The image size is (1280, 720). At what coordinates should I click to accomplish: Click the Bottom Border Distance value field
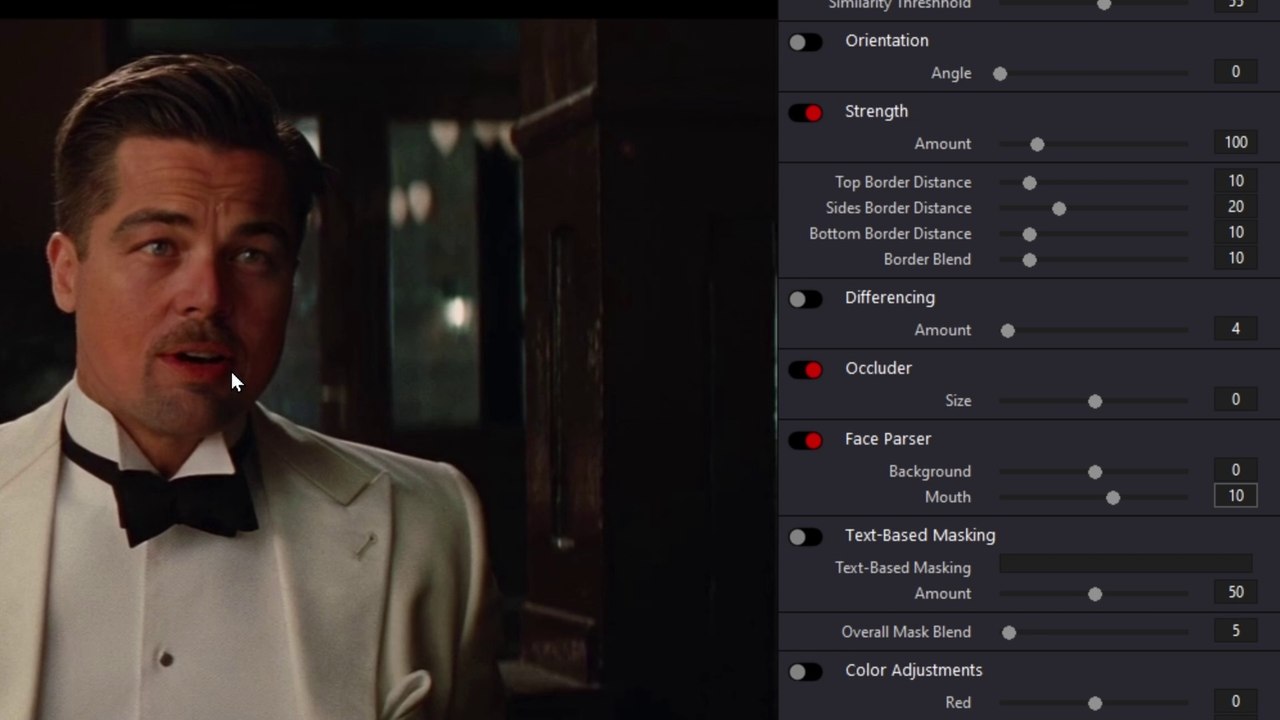[x=1235, y=233]
